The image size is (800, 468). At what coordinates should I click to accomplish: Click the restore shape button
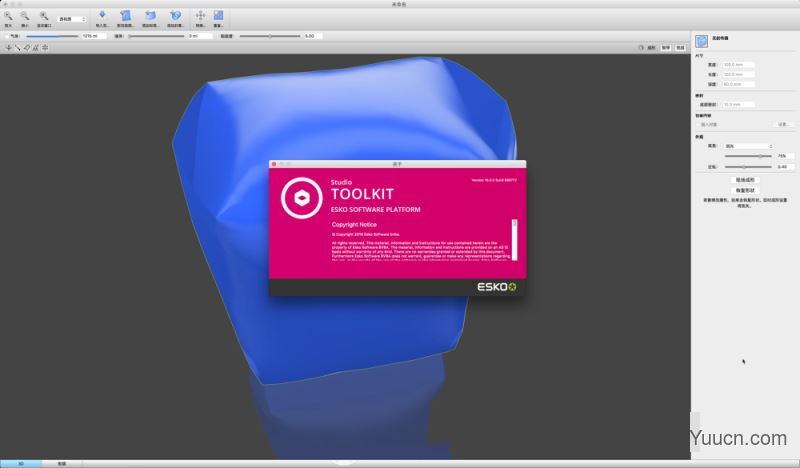click(x=745, y=190)
